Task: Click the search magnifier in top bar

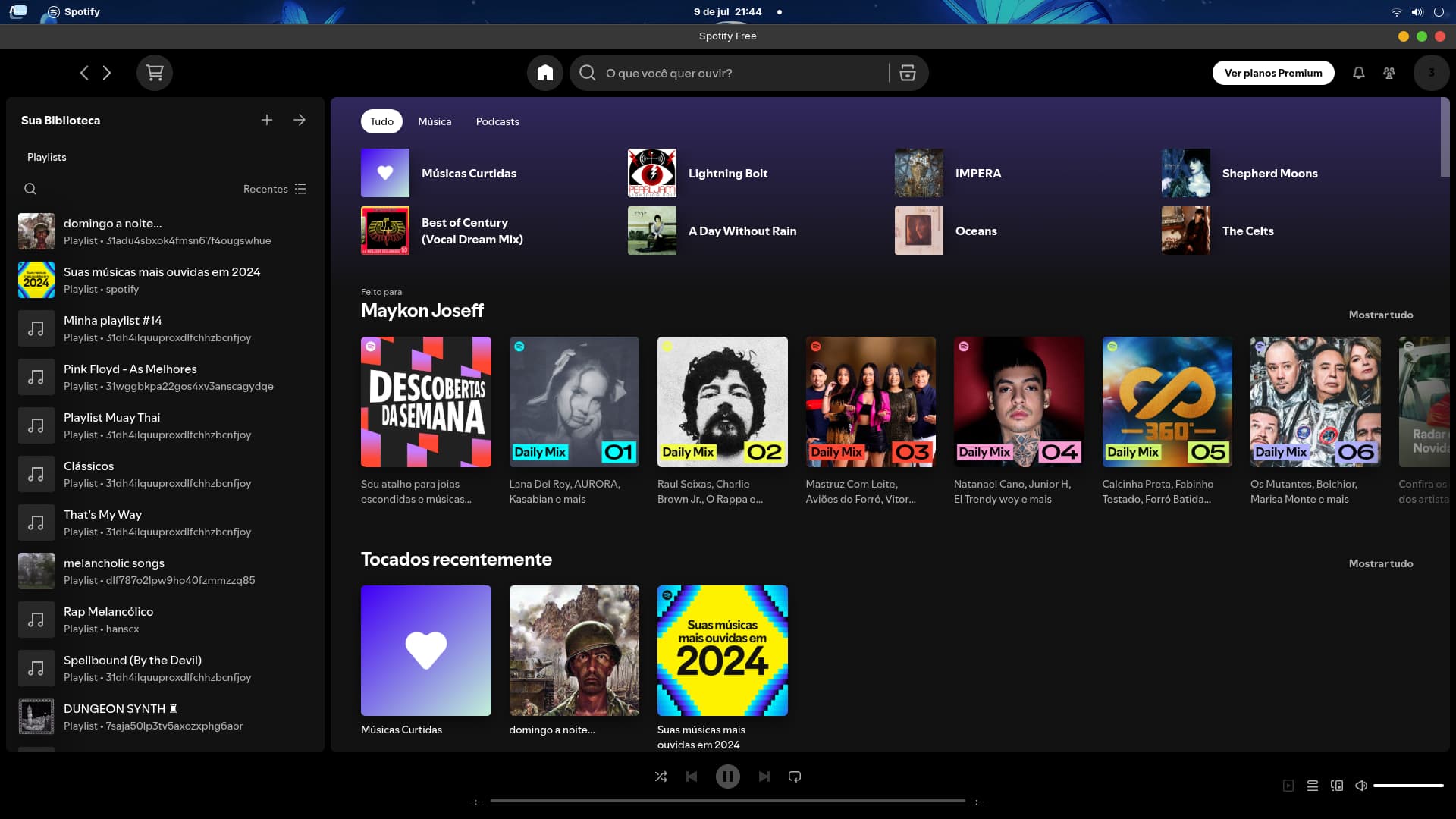Action: pos(588,73)
